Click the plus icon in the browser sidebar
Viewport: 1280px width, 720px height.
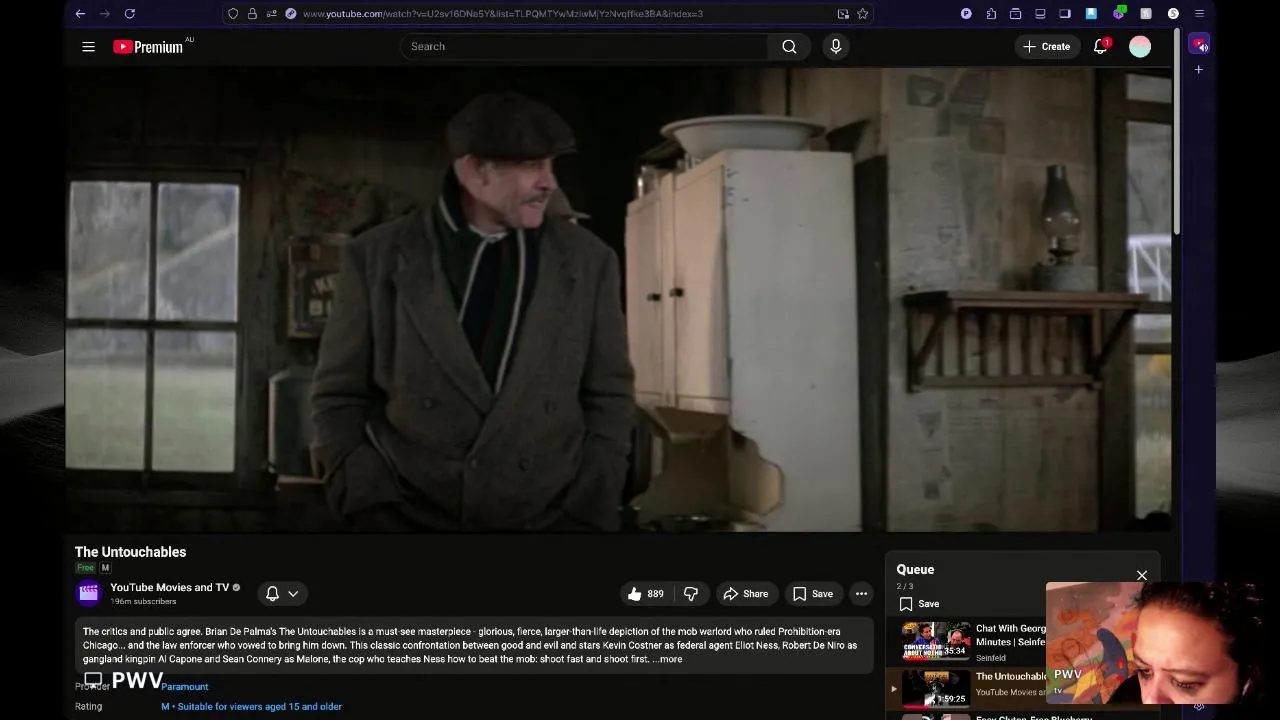1198,70
